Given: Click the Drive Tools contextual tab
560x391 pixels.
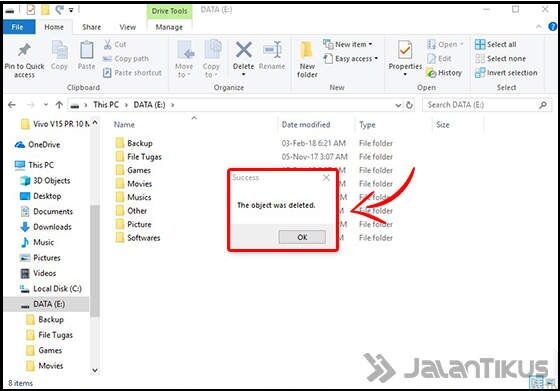Looking at the screenshot, I should click(x=169, y=11).
